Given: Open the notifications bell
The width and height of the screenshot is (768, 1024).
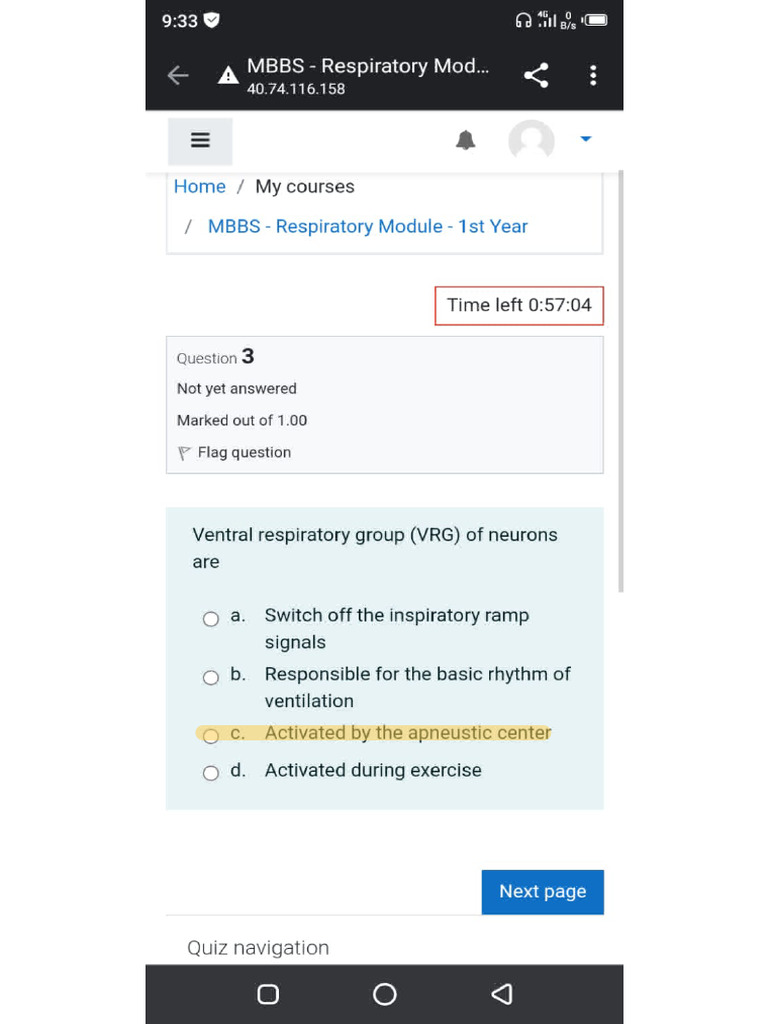Looking at the screenshot, I should pos(465,141).
